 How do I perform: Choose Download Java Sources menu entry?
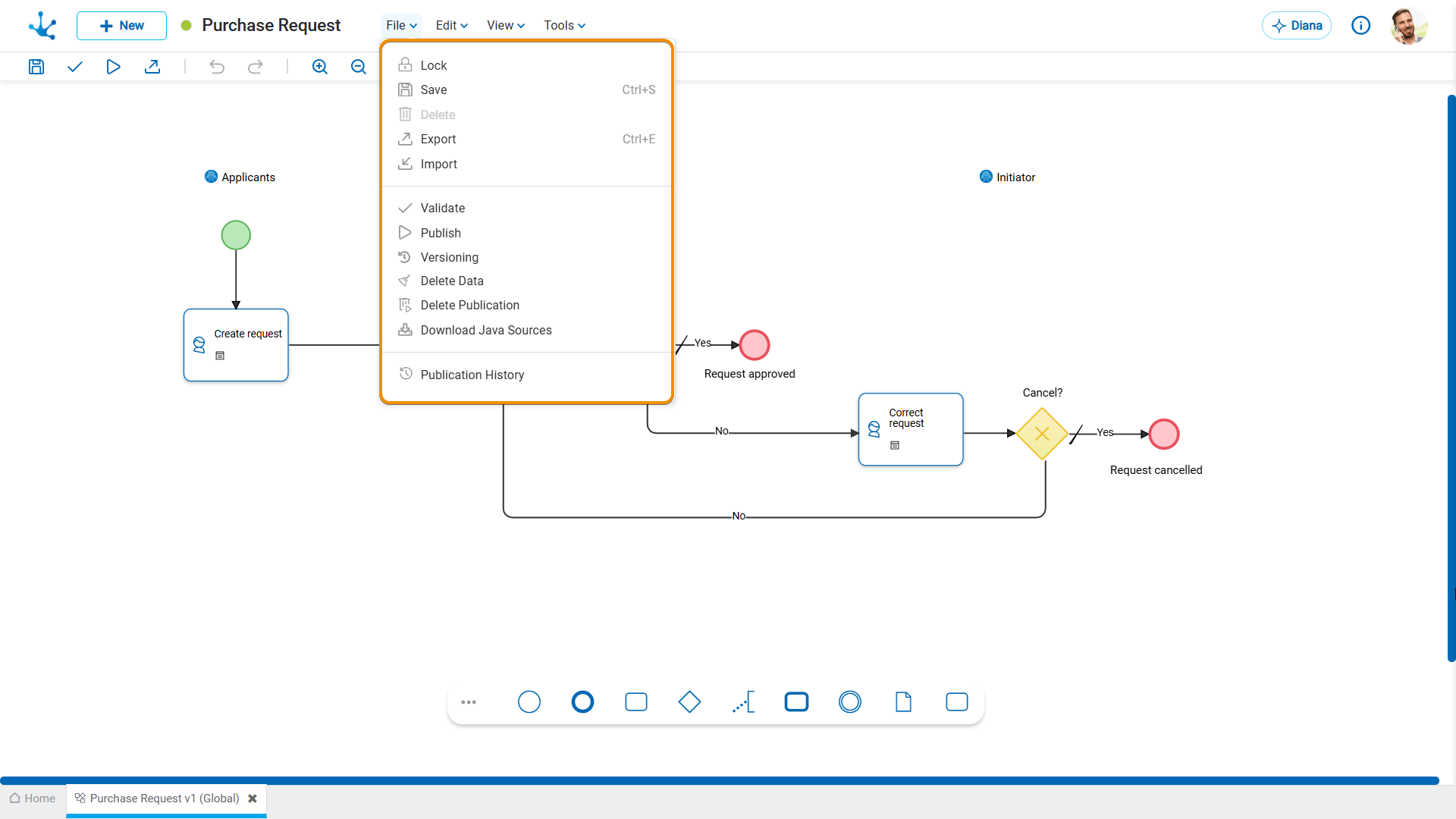[527, 330]
